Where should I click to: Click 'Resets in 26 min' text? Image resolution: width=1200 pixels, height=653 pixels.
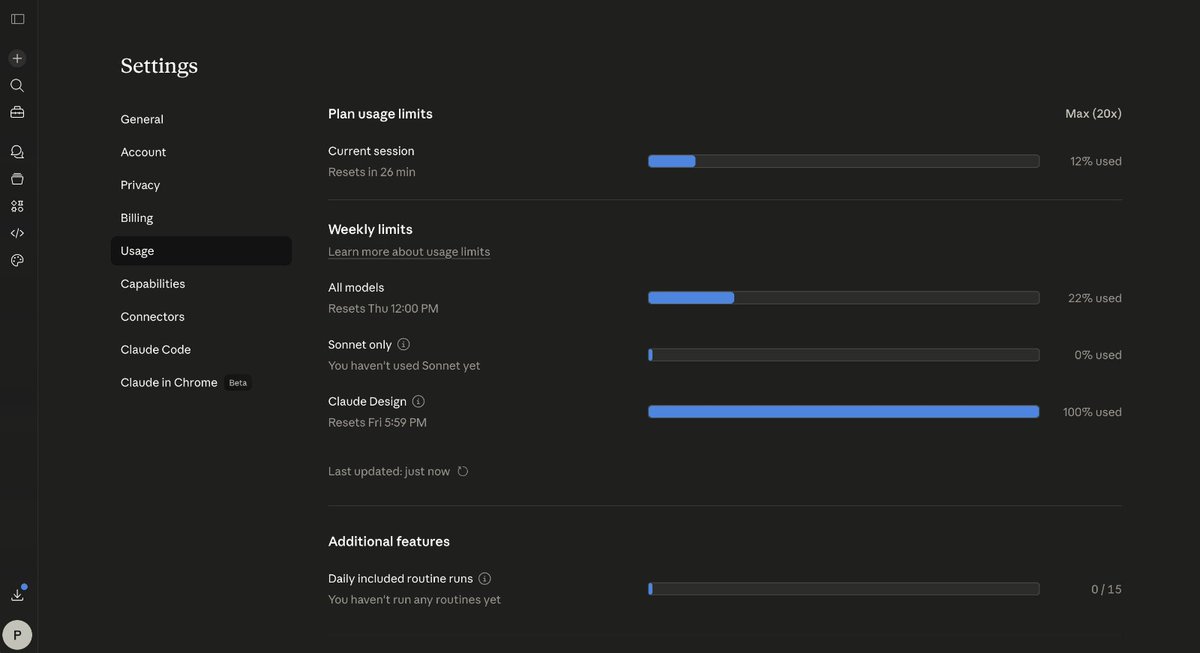(372, 172)
